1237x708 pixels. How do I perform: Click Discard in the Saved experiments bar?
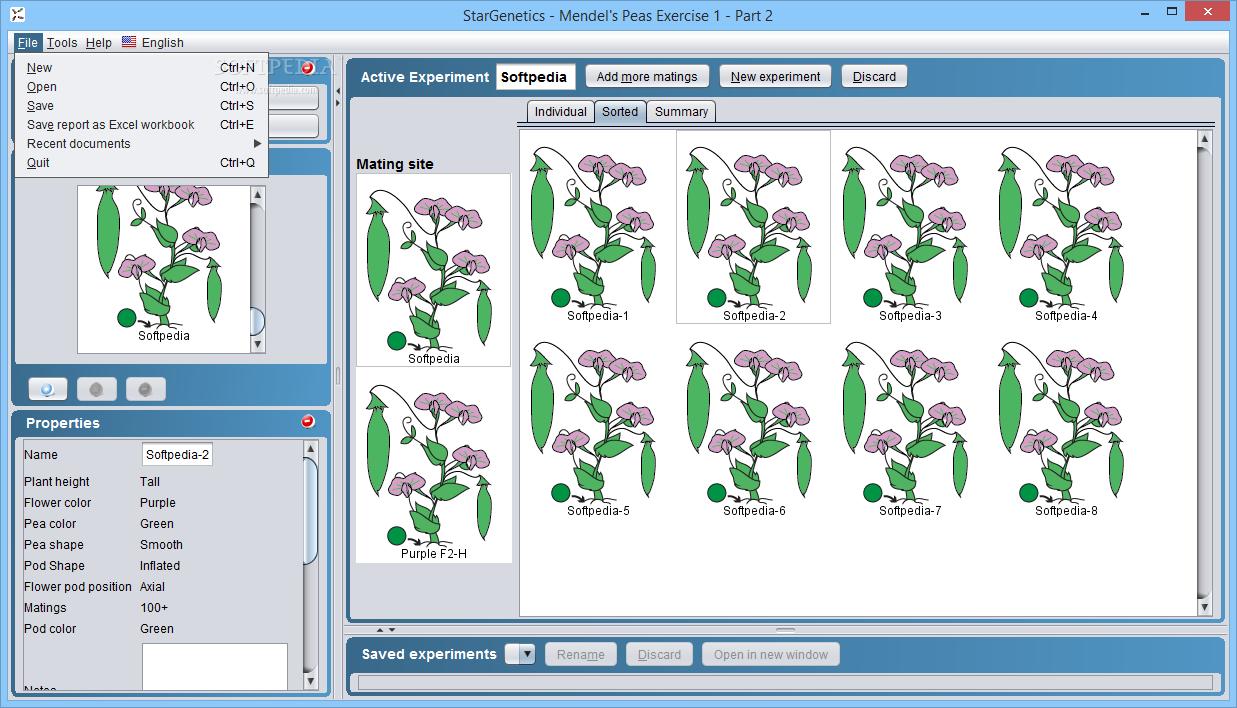pos(660,654)
